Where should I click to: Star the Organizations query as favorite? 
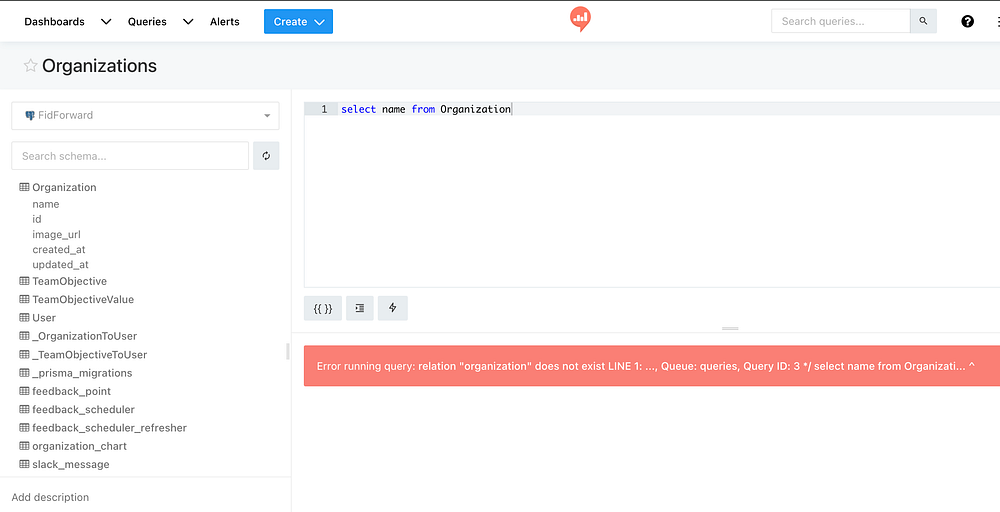[30, 65]
